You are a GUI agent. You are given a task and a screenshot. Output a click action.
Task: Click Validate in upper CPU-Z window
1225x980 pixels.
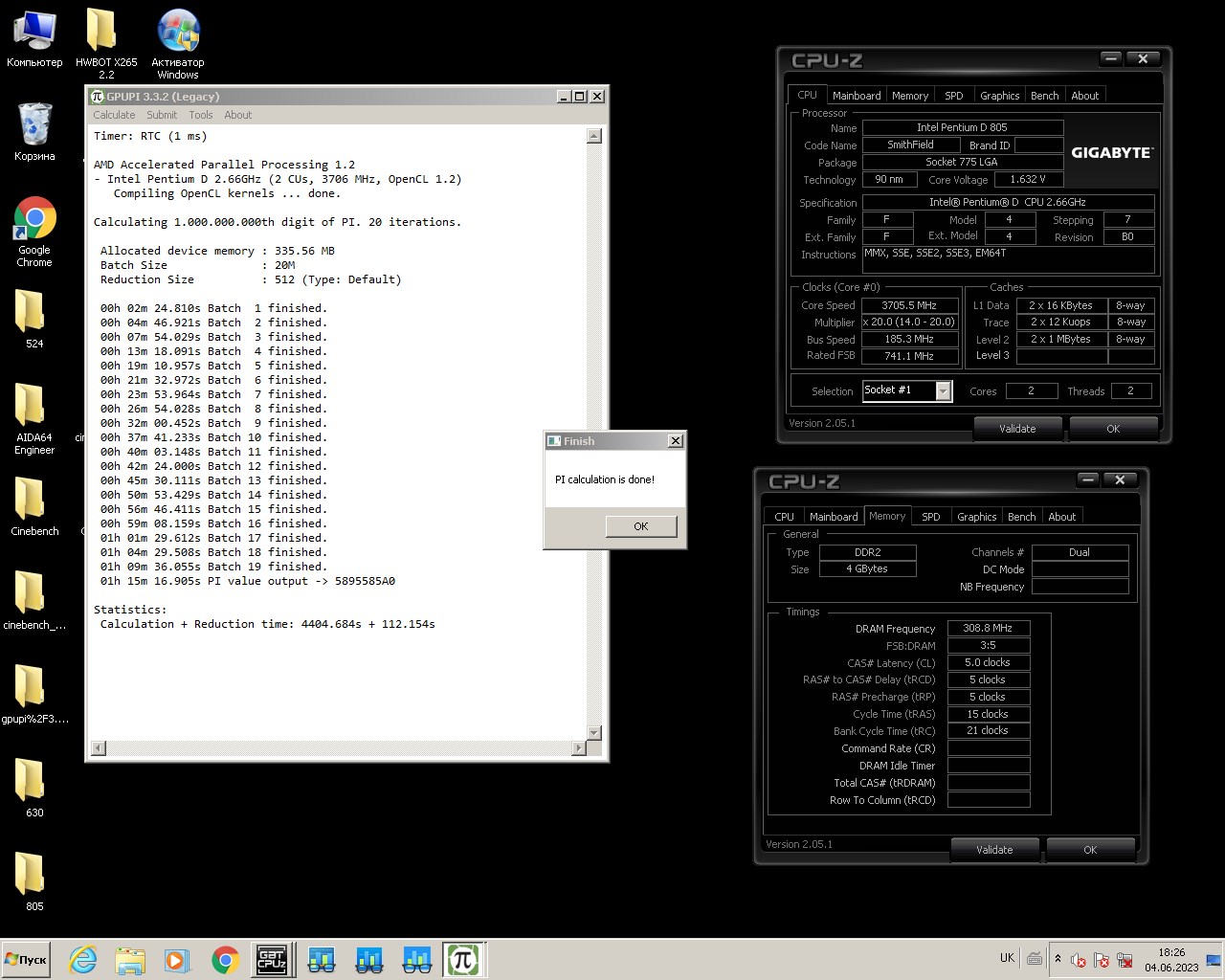pyautogui.click(x=1017, y=429)
